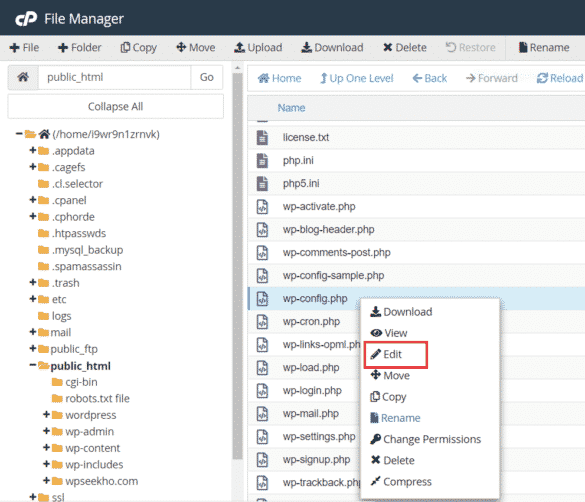585x502 pixels.
Task: Create a new file with +File
Action: coord(24,48)
